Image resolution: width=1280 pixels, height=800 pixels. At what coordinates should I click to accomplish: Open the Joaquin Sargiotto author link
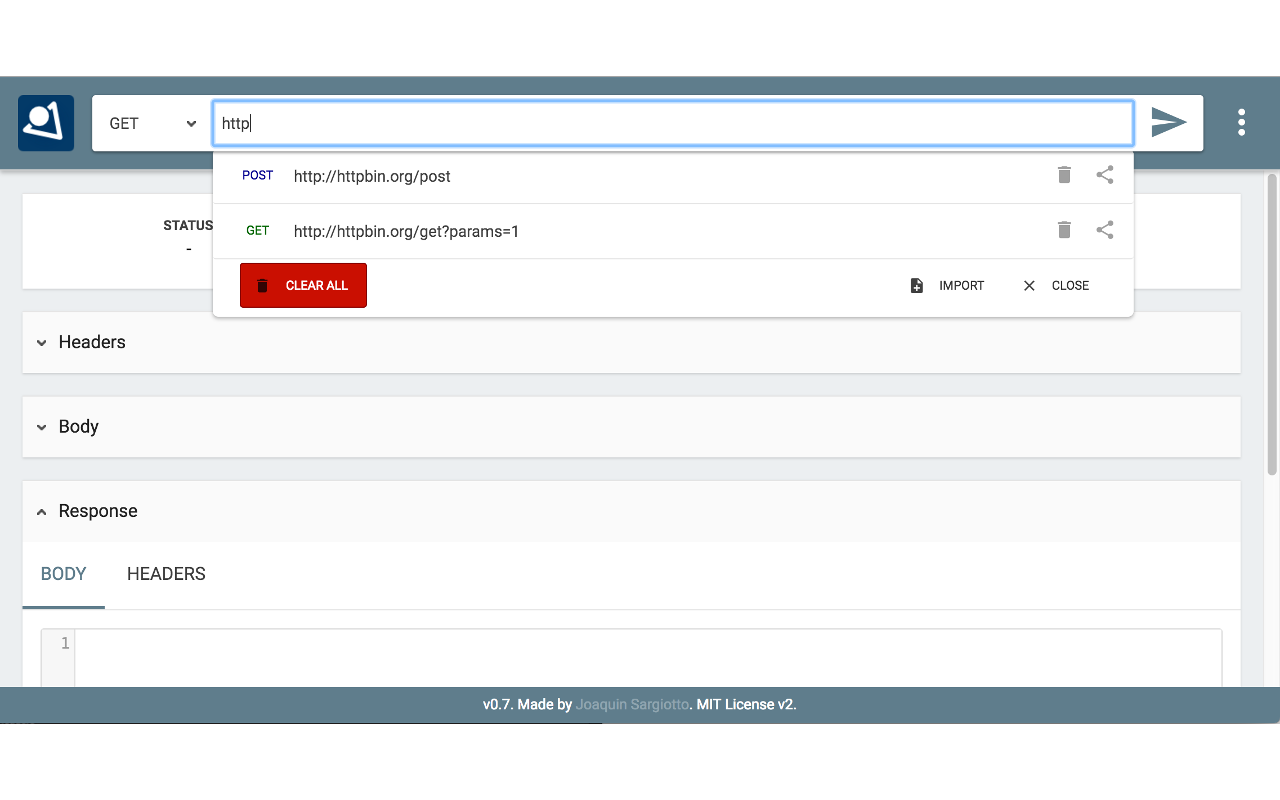tap(632, 704)
